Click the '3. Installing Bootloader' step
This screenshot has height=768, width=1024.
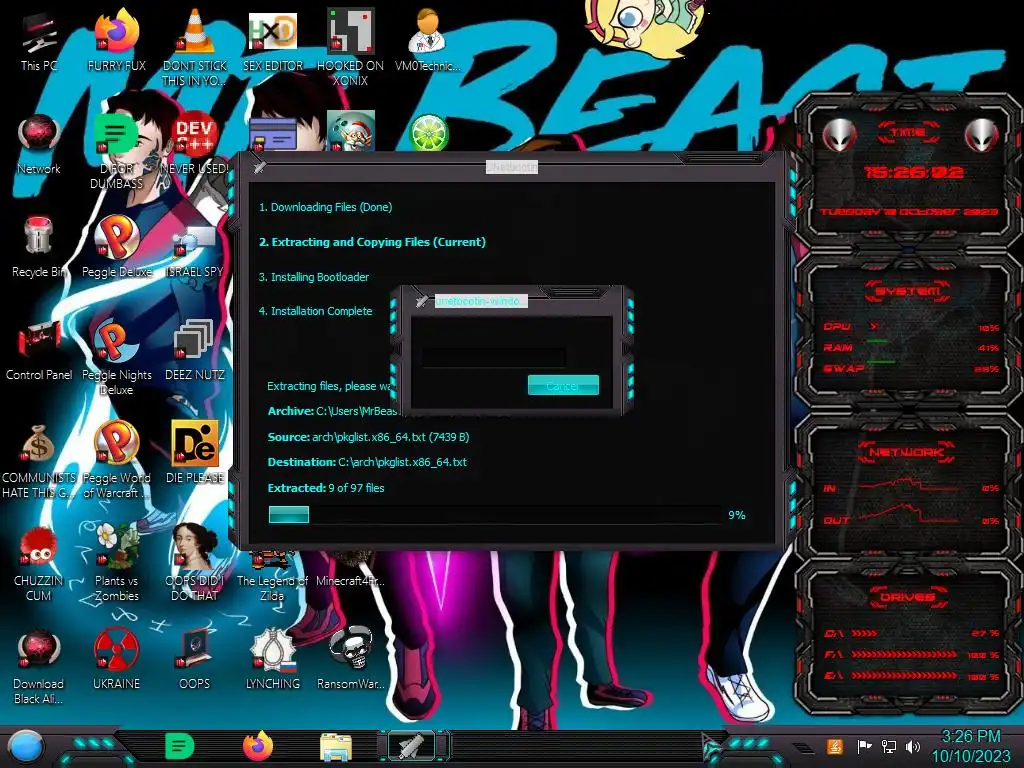(313, 277)
